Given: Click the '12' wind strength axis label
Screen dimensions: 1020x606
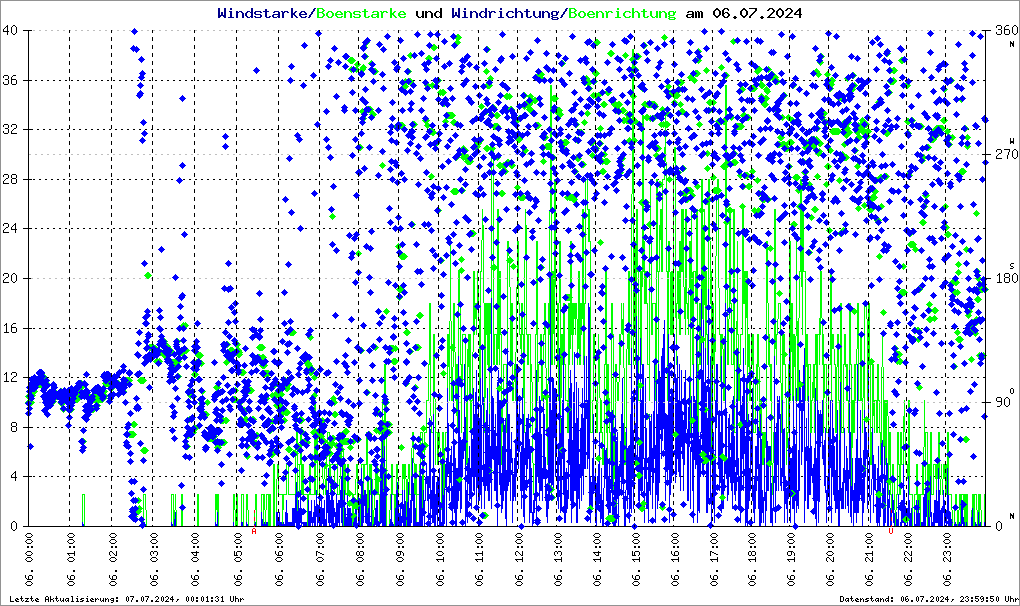Looking at the screenshot, I should click(10, 377).
